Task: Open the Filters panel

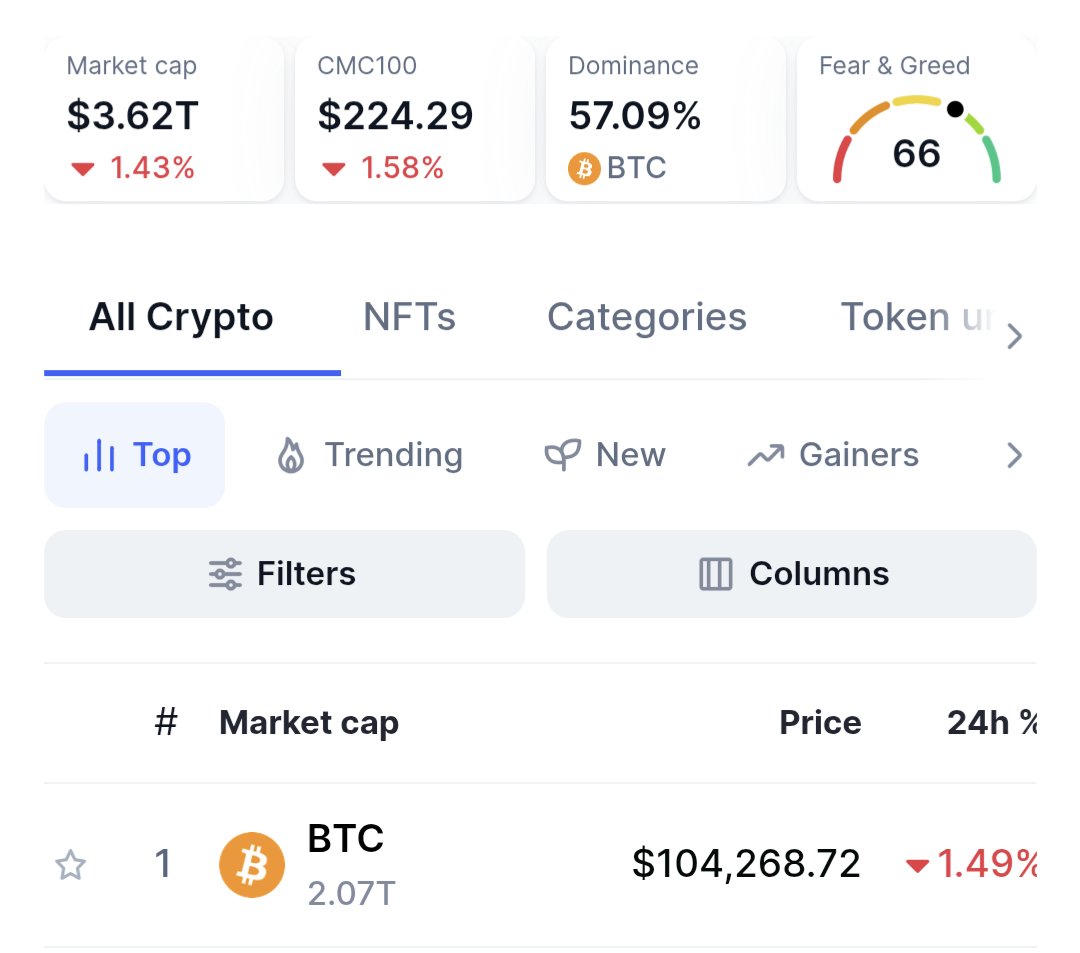Action: point(284,574)
